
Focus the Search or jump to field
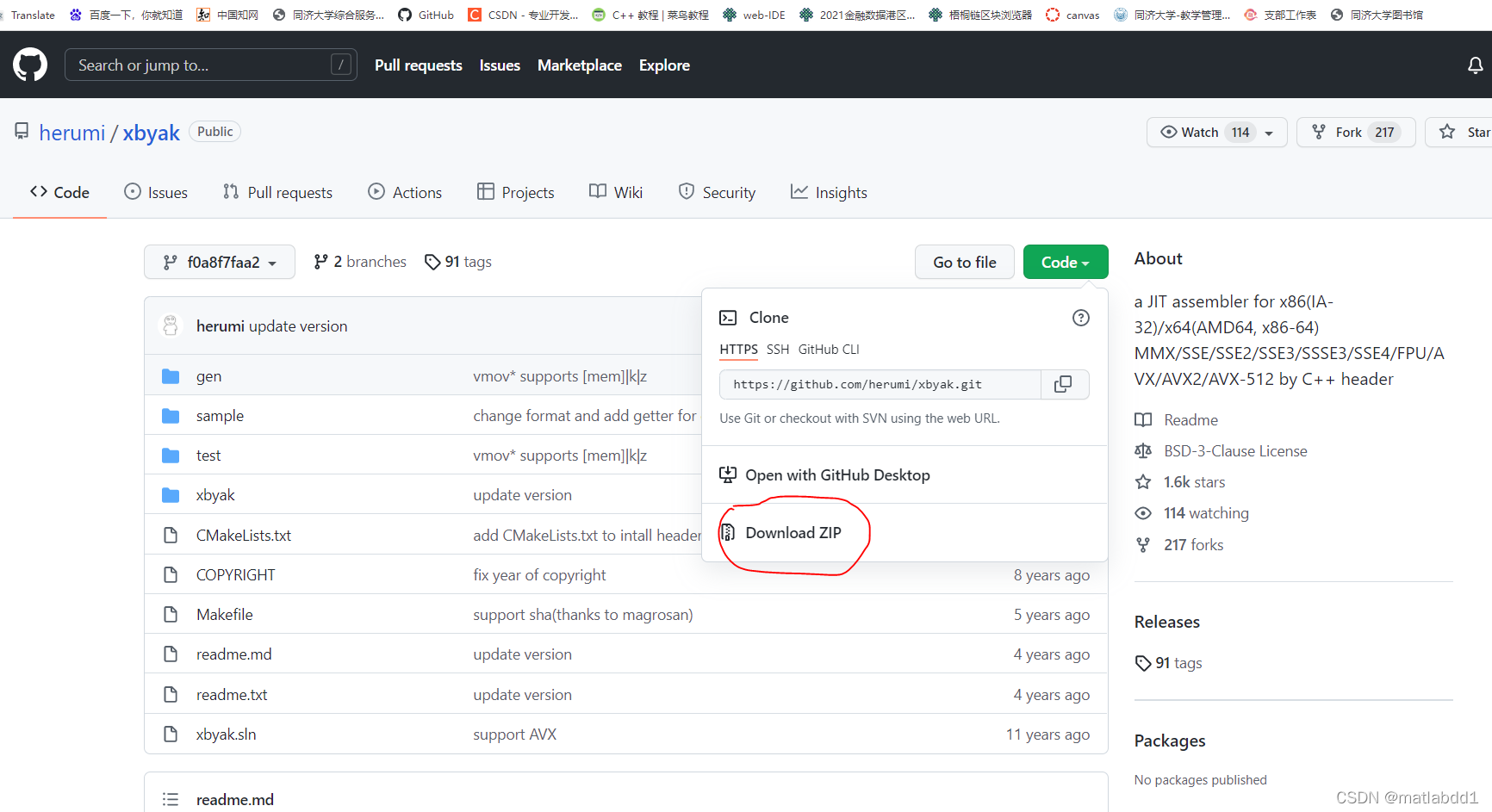pyautogui.click(x=211, y=65)
